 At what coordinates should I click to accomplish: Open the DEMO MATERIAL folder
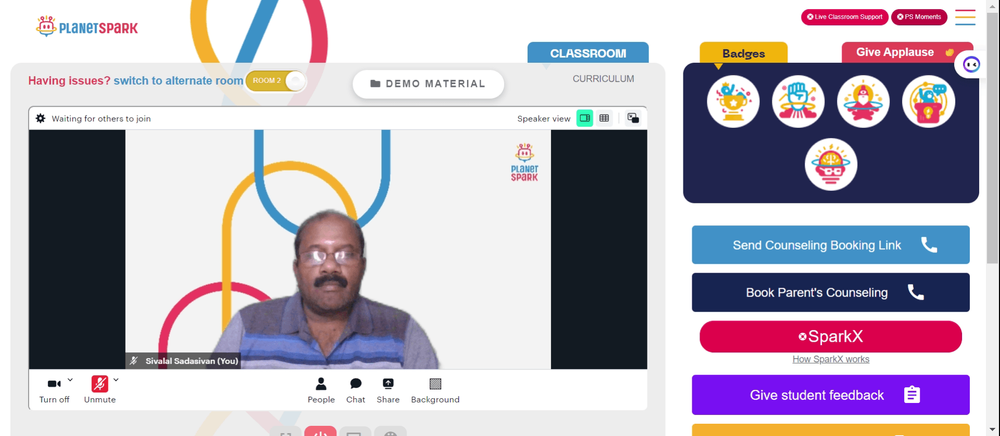(428, 84)
